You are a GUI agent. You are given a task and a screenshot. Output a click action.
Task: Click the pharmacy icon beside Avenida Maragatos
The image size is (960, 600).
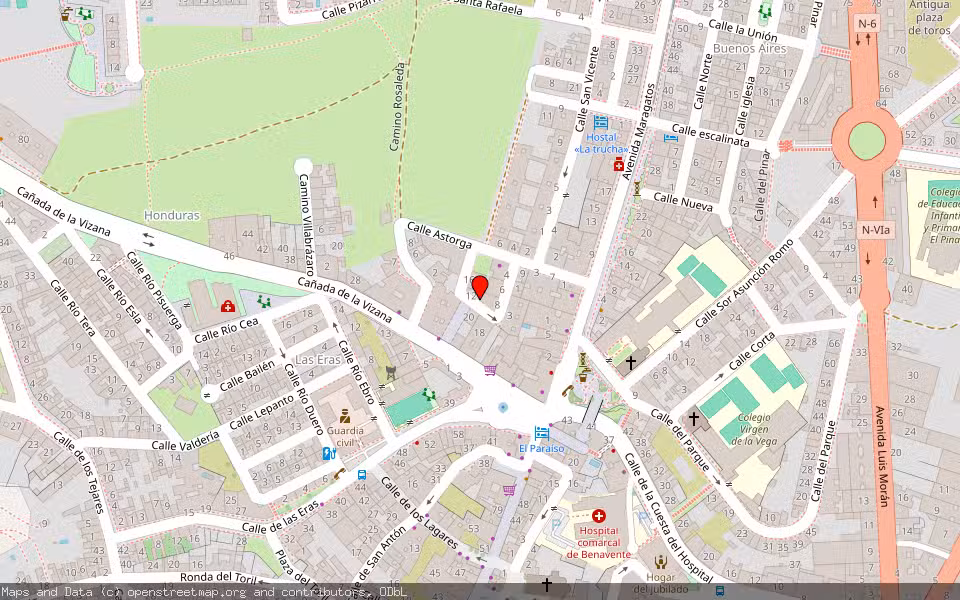click(619, 164)
